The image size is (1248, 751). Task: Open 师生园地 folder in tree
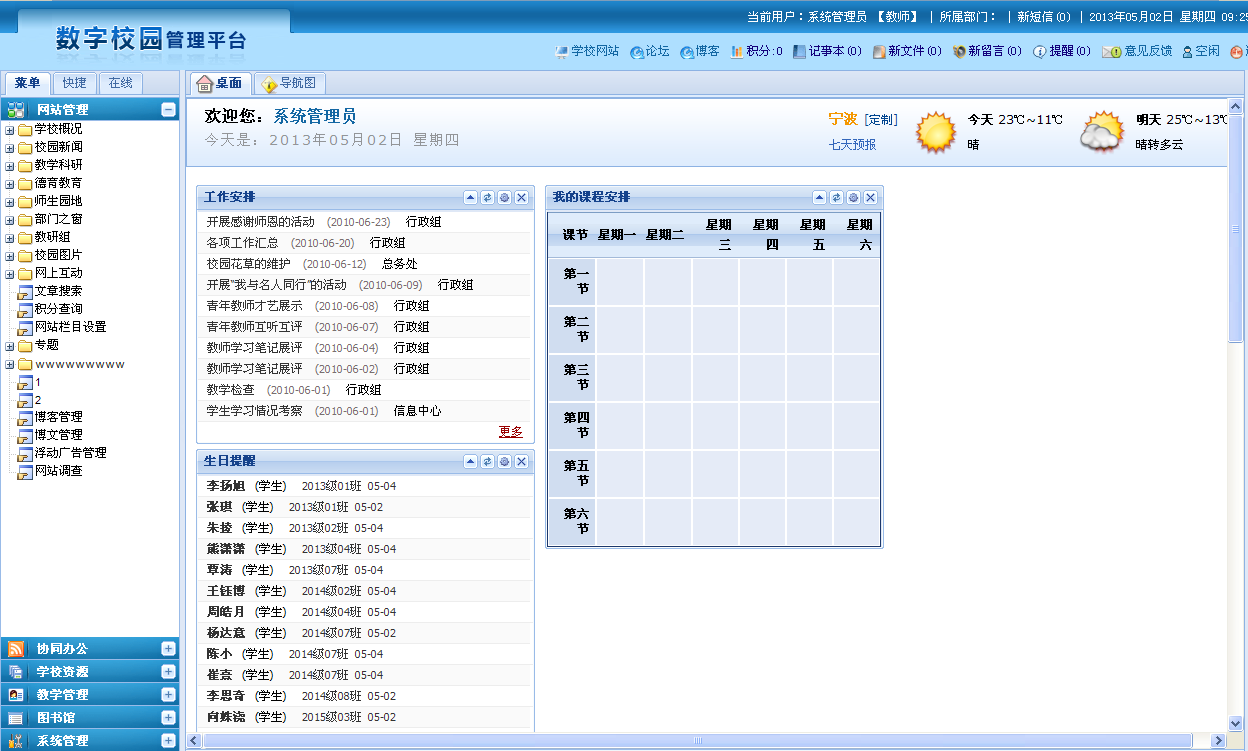tap(58, 201)
